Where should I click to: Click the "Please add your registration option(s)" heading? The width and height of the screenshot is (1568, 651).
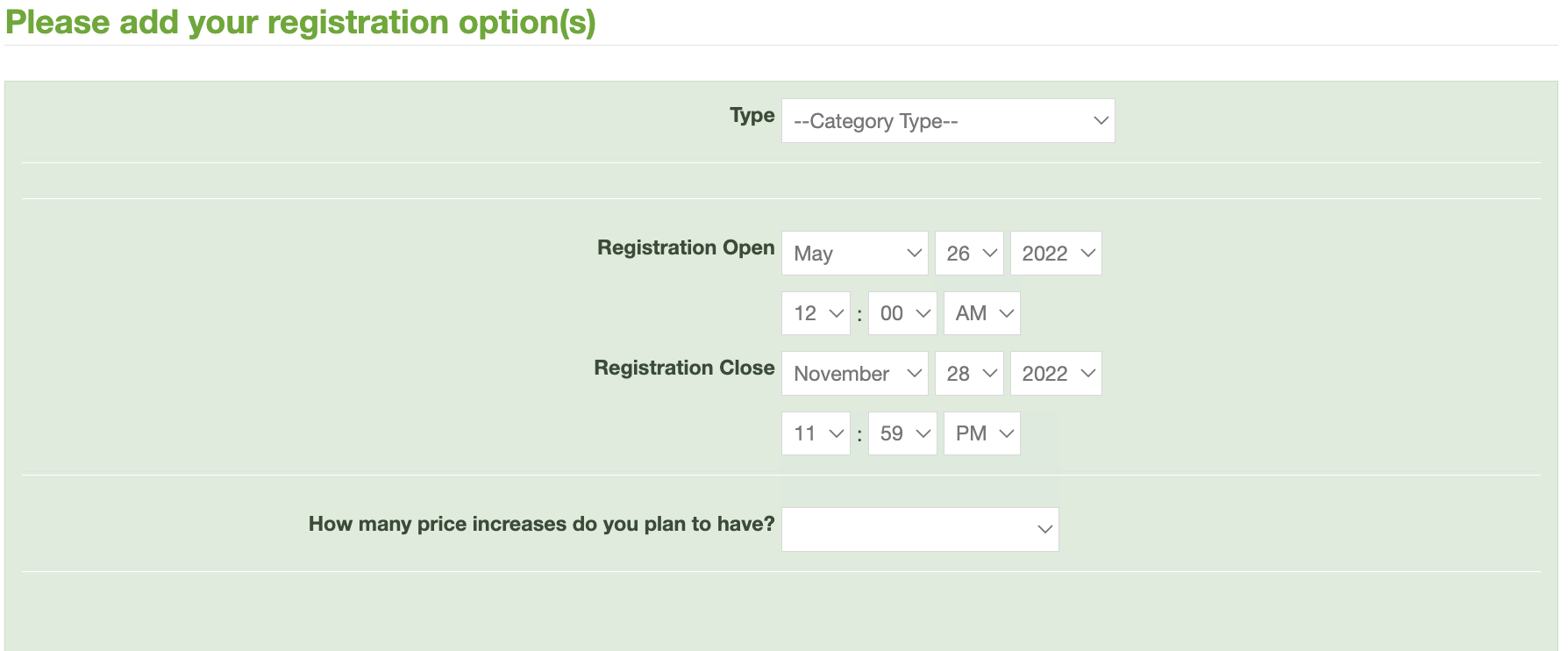(301, 23)
